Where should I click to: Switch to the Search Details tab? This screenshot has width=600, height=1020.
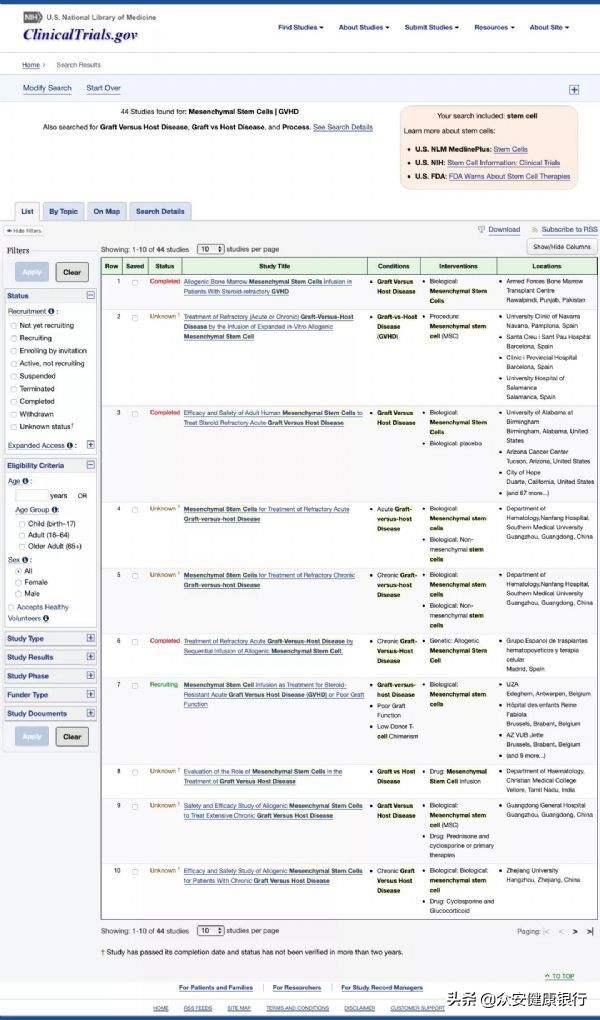tap(160, 211)
